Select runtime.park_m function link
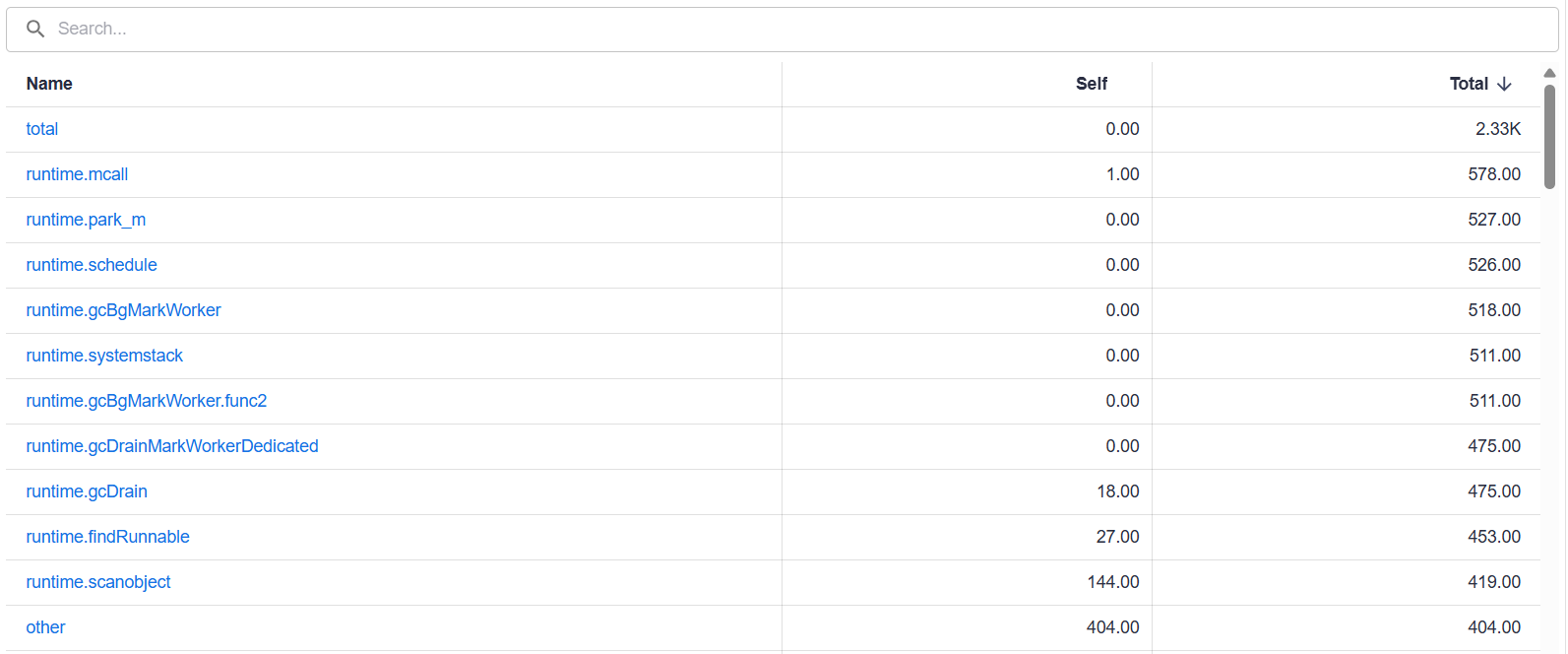Image resolution: width=1568 pixels, height=654 pixels. coord(86,221)
